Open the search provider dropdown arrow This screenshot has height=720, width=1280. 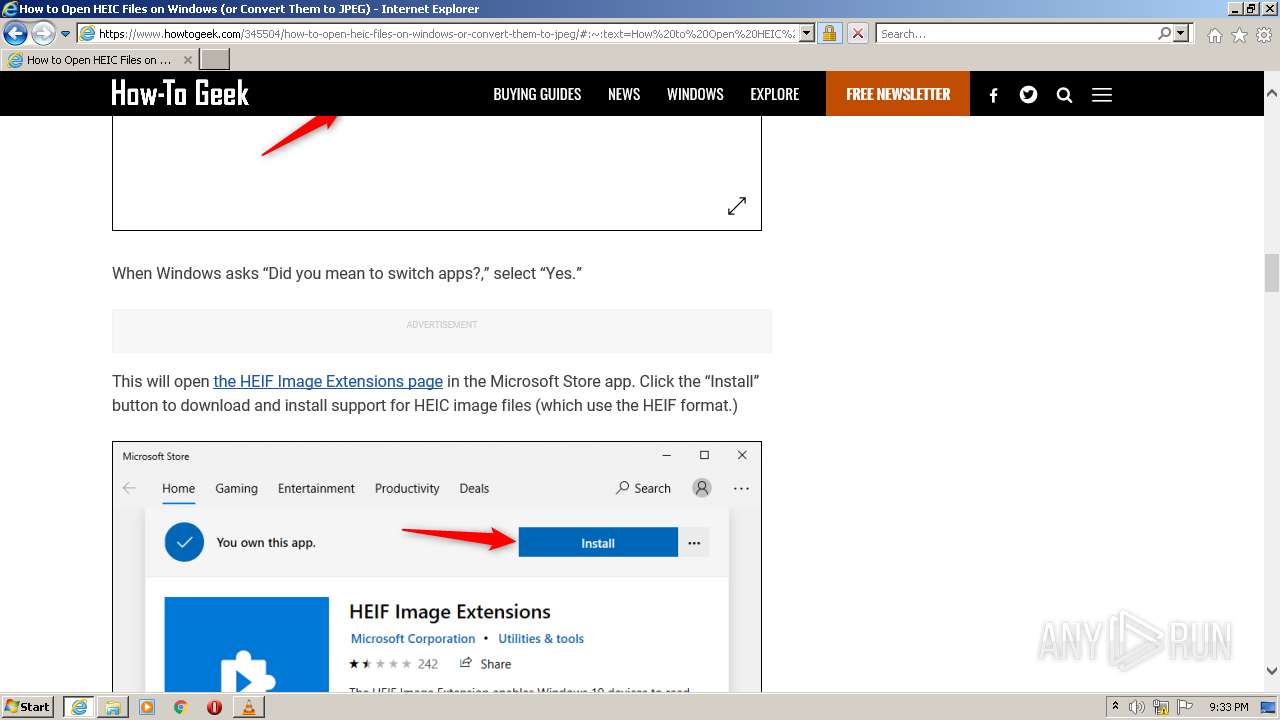click(x=1182, y=33)
